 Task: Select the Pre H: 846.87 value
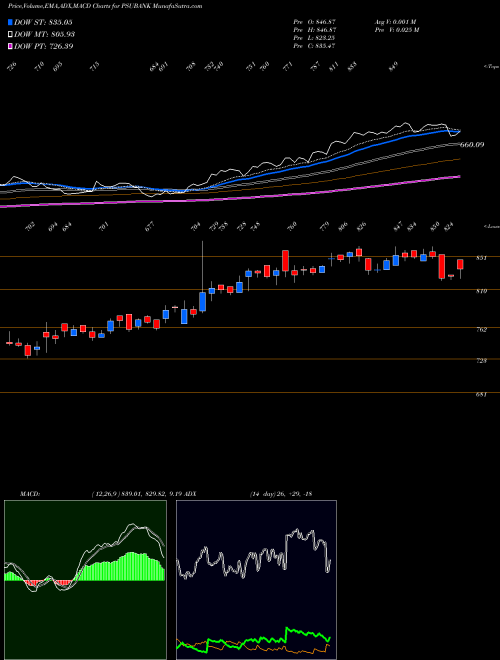[x=314, y=30]
